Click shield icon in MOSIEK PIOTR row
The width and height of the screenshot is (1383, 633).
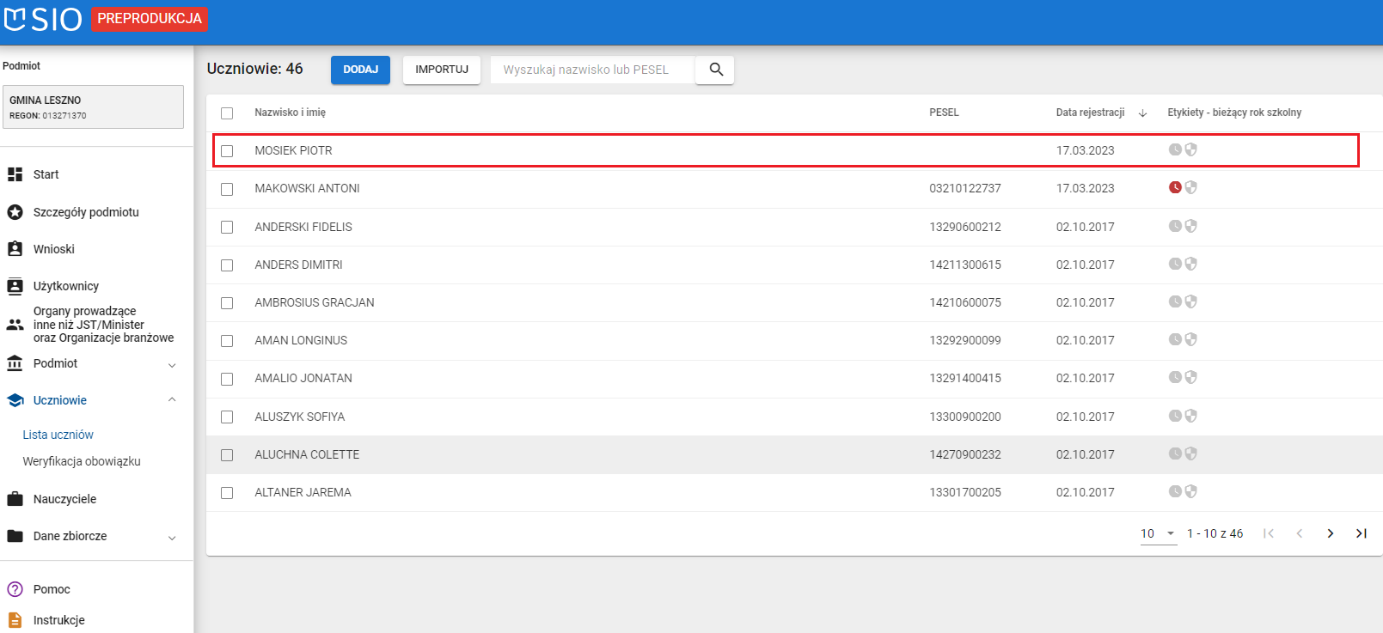click(1191, 150)
